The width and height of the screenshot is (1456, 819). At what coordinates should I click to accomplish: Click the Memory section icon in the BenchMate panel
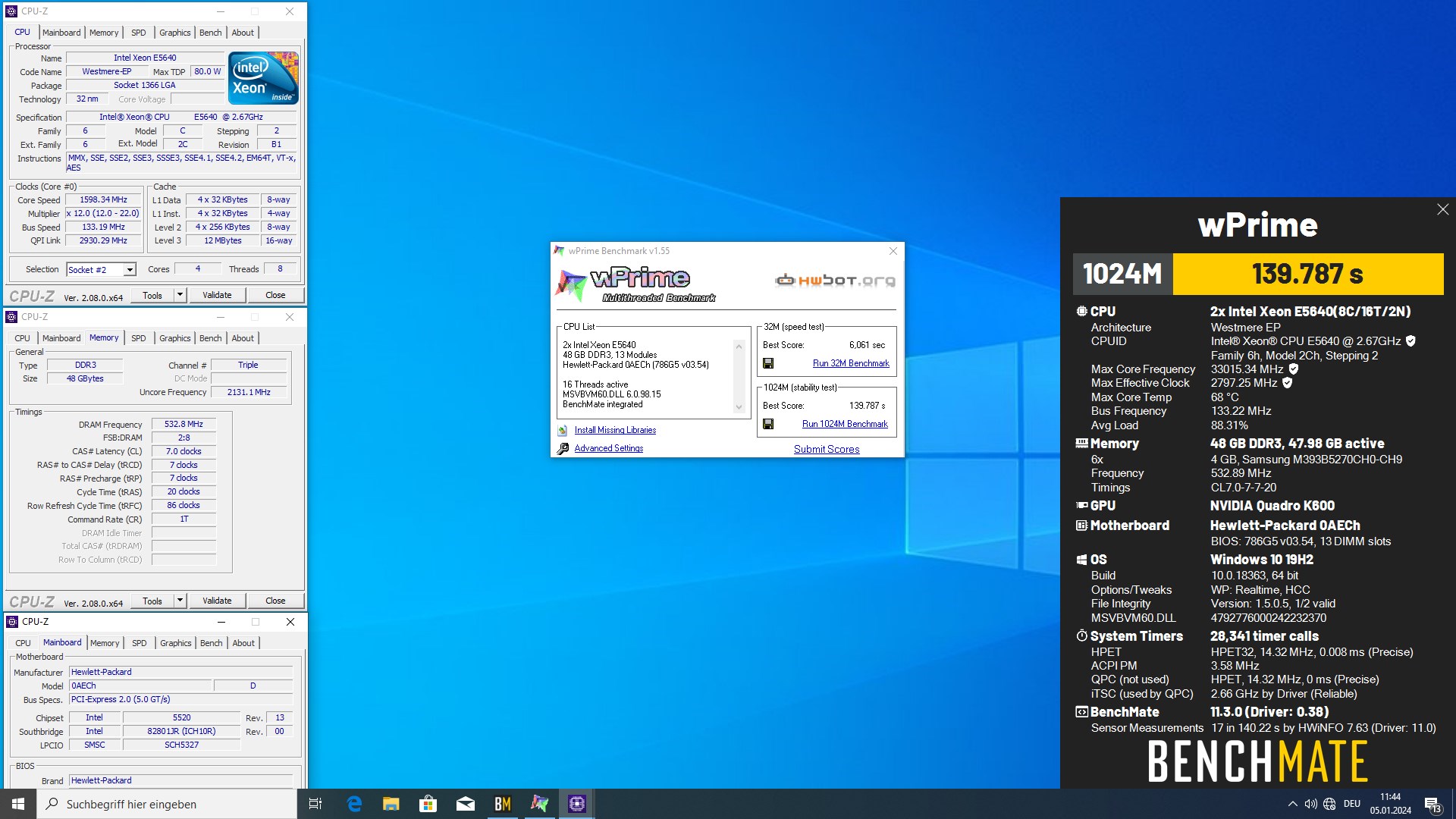coord(1081,444)
